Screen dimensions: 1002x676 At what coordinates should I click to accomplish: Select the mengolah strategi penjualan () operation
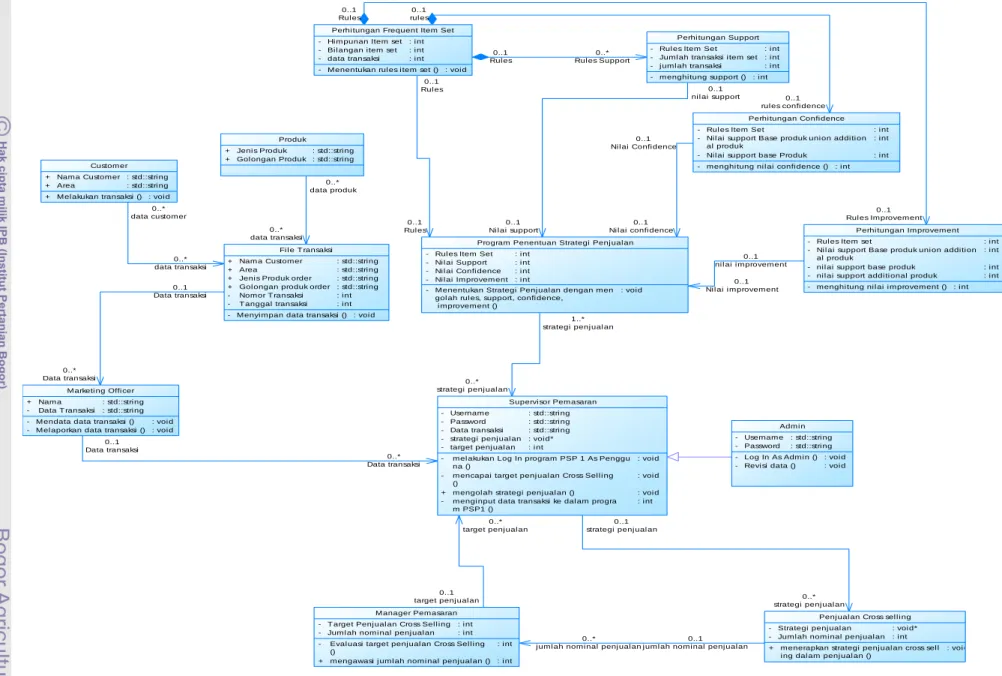point(513,493)
